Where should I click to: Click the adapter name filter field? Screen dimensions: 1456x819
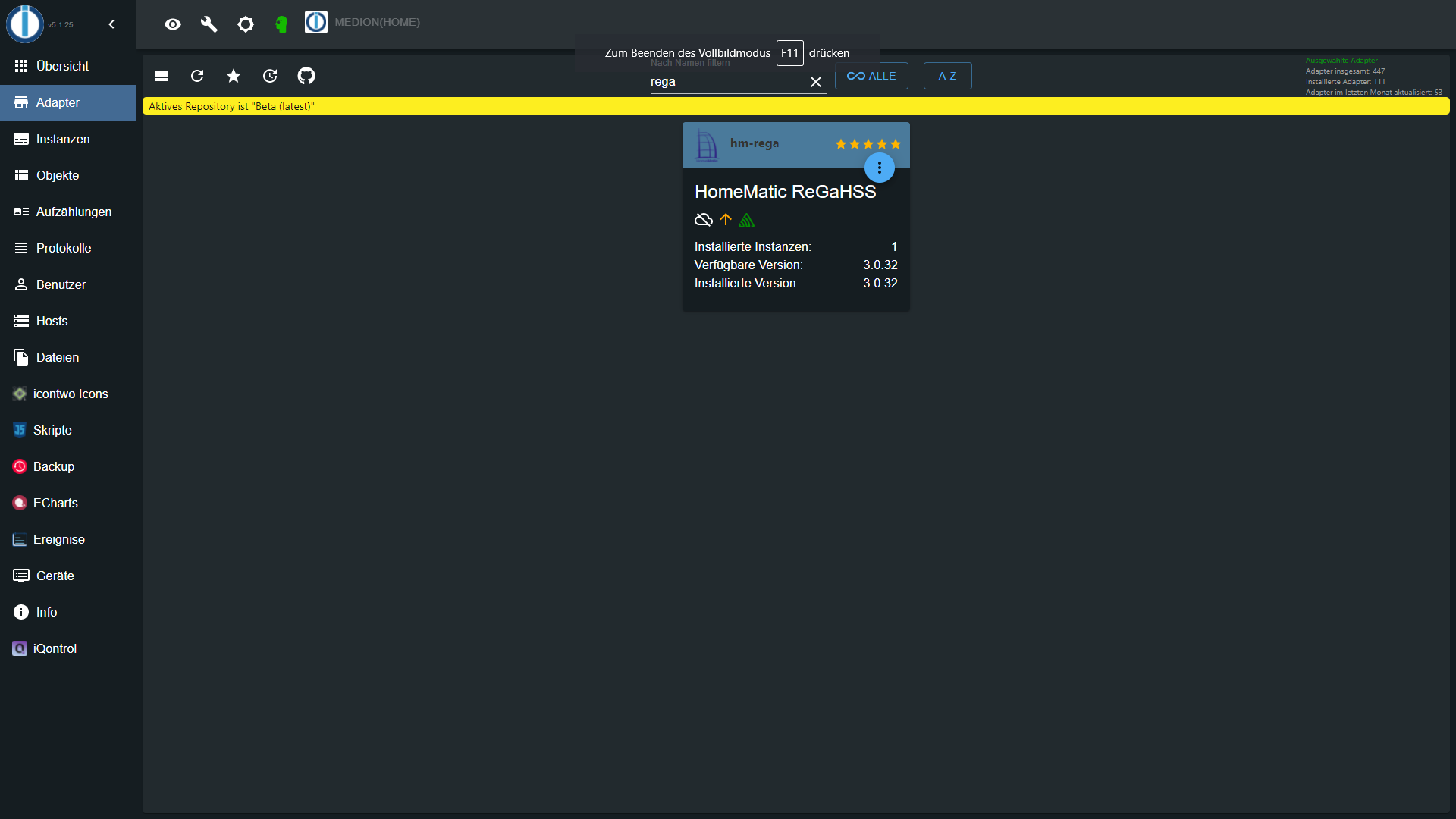pos(724,82)
